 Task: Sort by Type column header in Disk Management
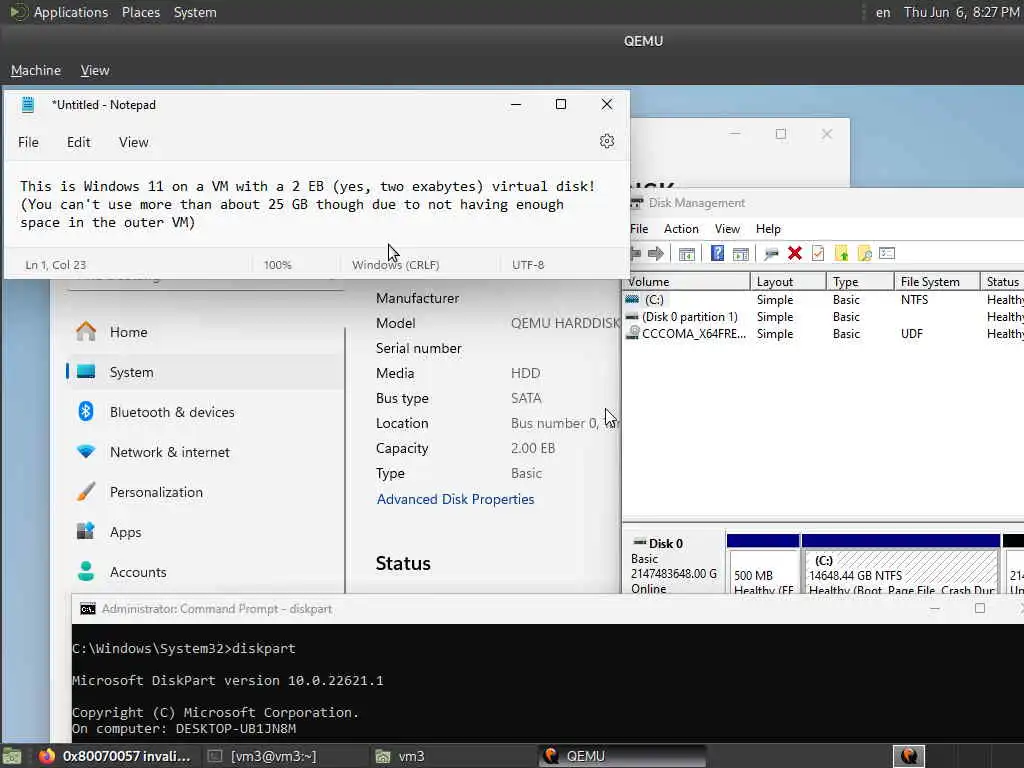[859, 281]
